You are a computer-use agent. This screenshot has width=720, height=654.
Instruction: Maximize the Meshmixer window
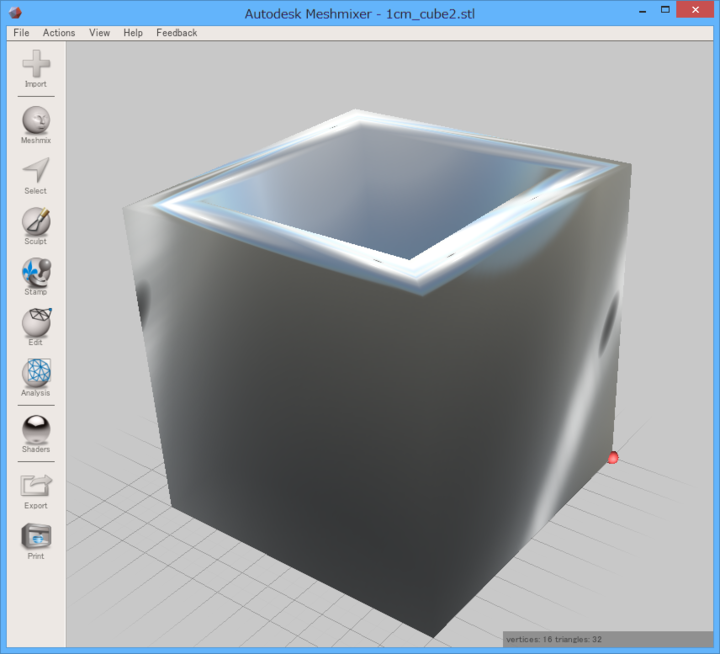click(x=665, y=10)
